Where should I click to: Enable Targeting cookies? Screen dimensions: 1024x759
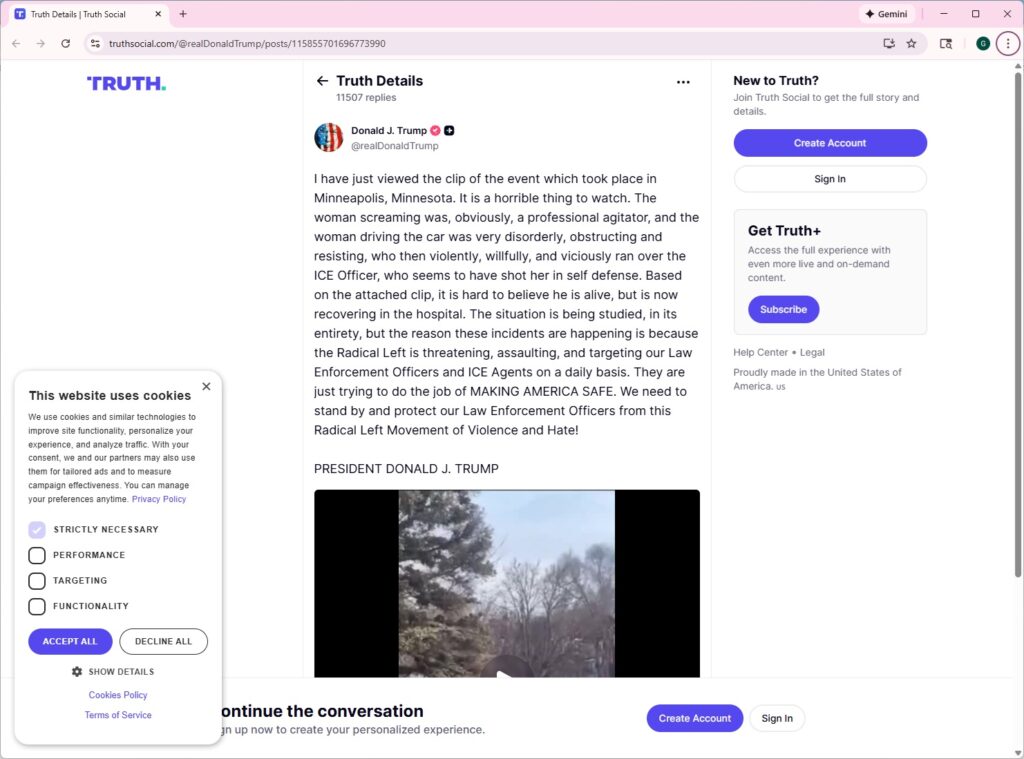click(37, 581)
